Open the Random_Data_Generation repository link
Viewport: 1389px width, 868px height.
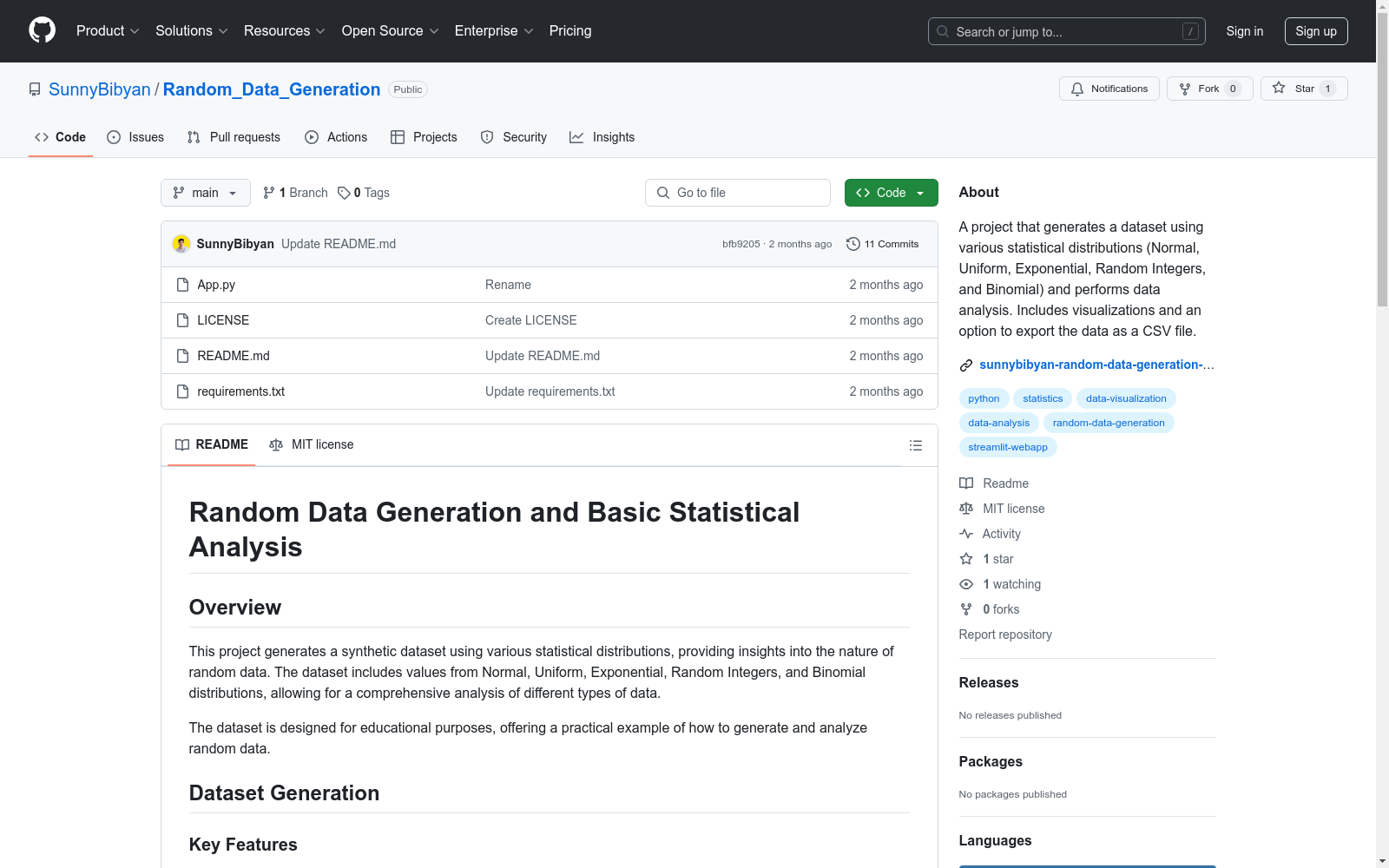pyautogui.click(x=272, y=89)
